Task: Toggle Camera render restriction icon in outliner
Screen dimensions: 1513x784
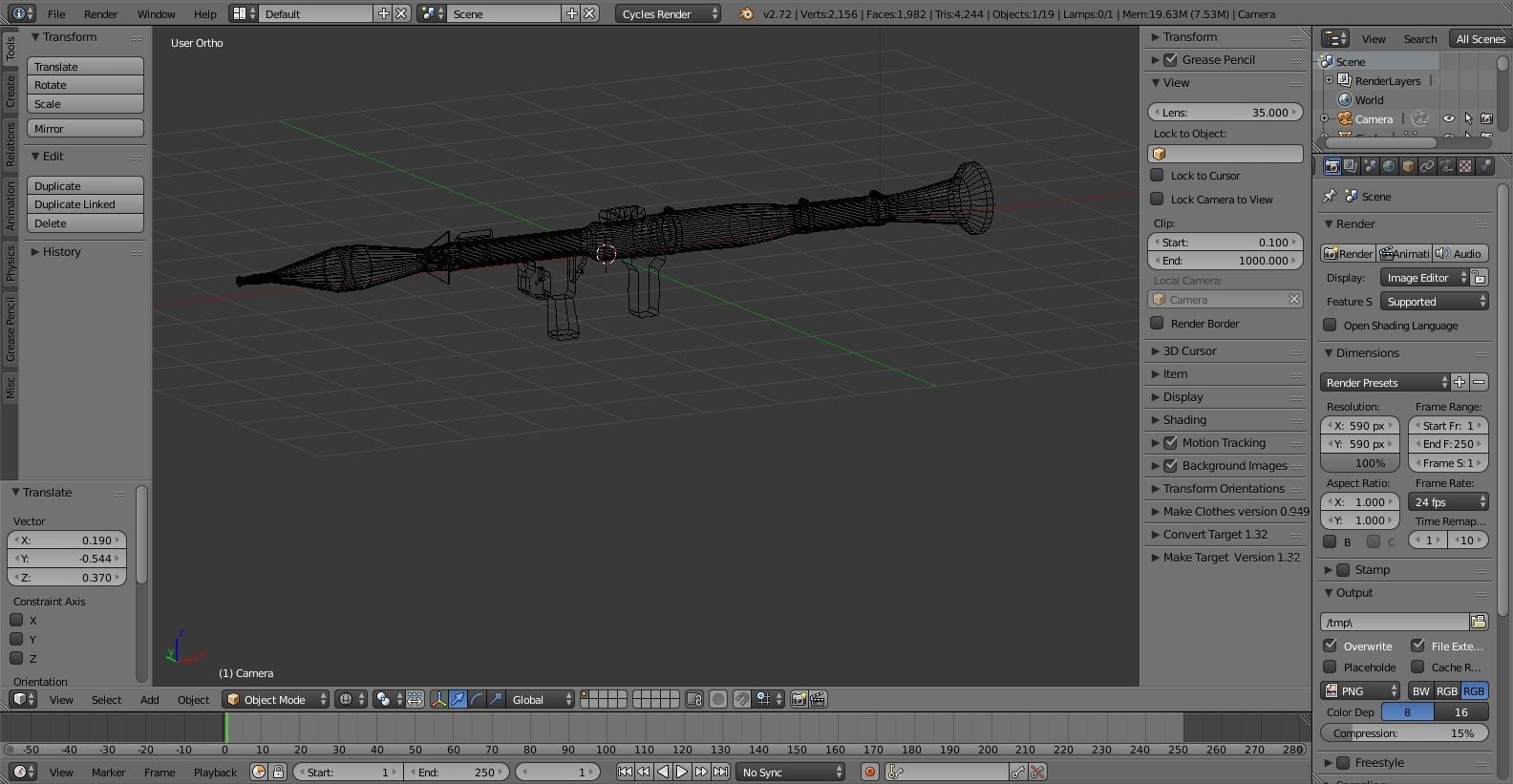Action: tap(1486, 119)
